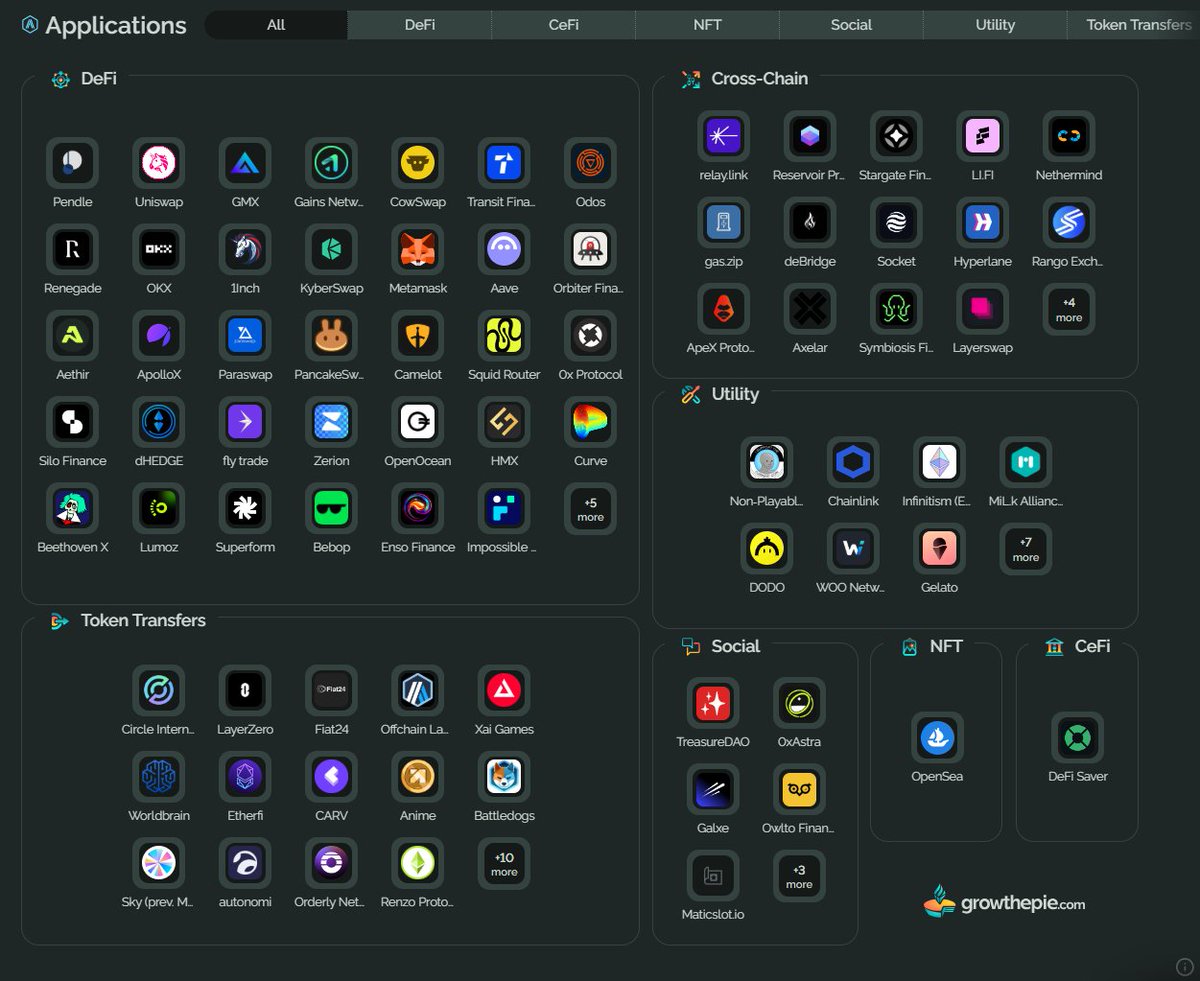Select the deBridge icon
This screenshot has height=981, width=1200.
point(809,222)
